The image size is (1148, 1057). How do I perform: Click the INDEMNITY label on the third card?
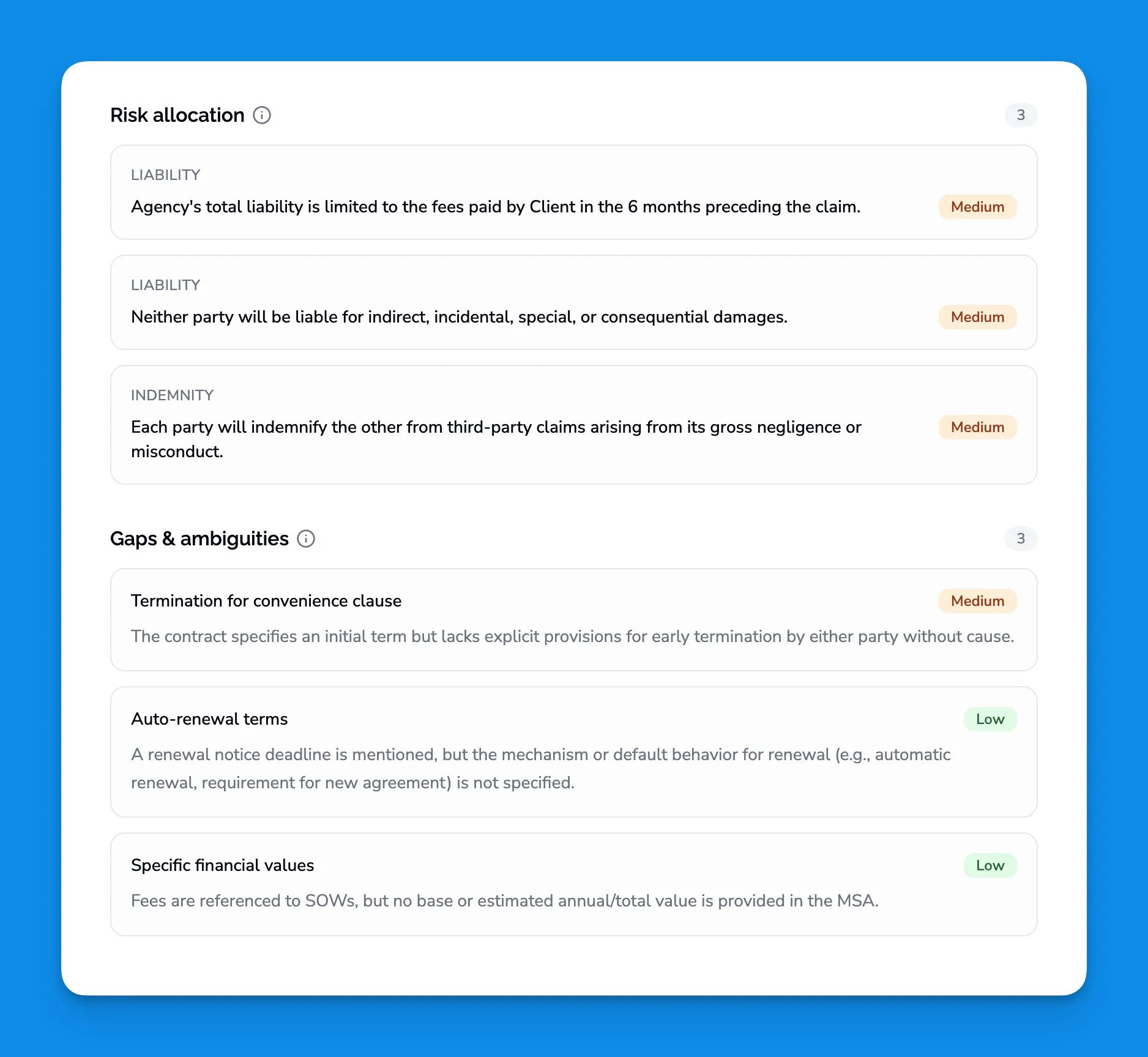172,395
